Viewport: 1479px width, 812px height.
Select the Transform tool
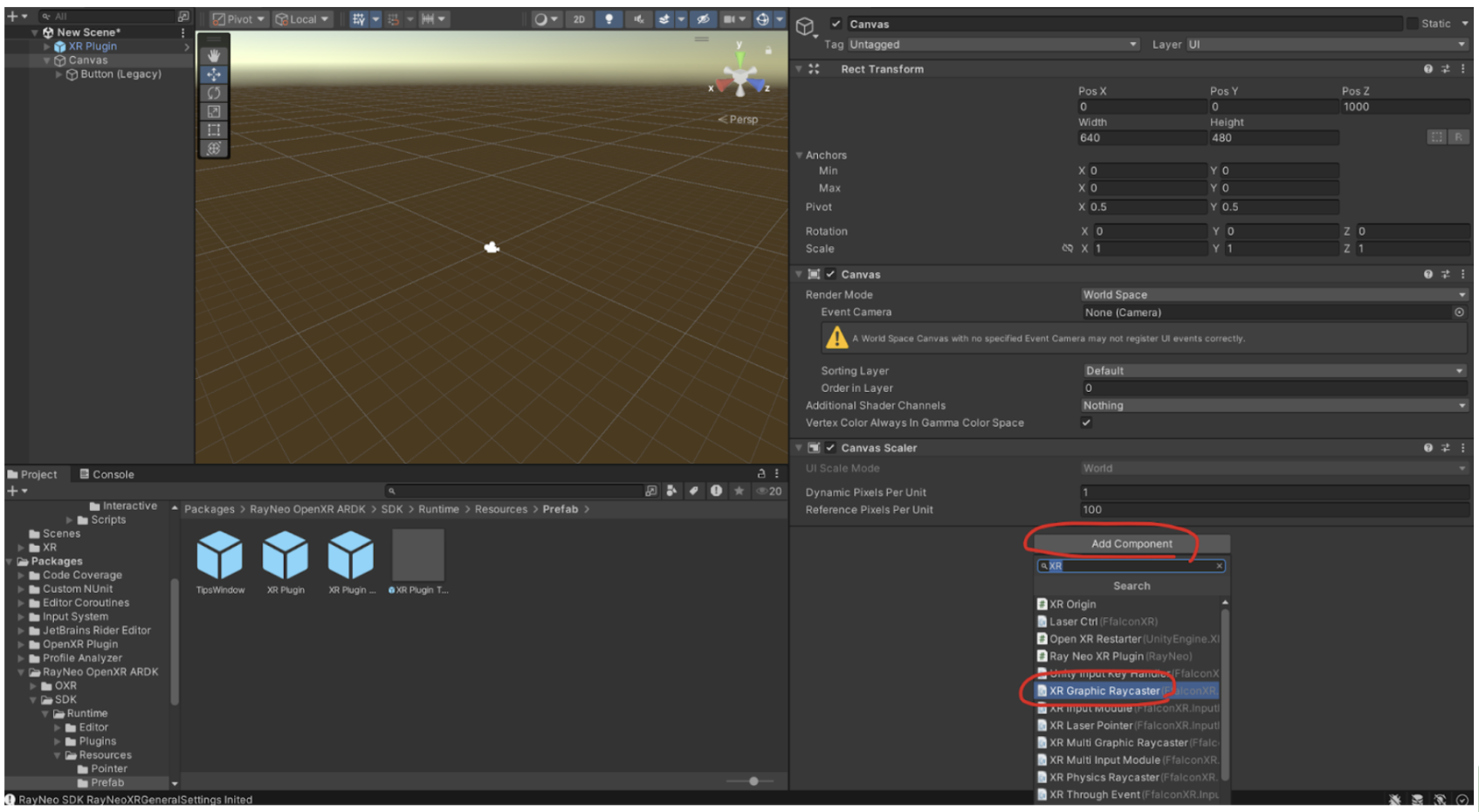tap(214, 148)
